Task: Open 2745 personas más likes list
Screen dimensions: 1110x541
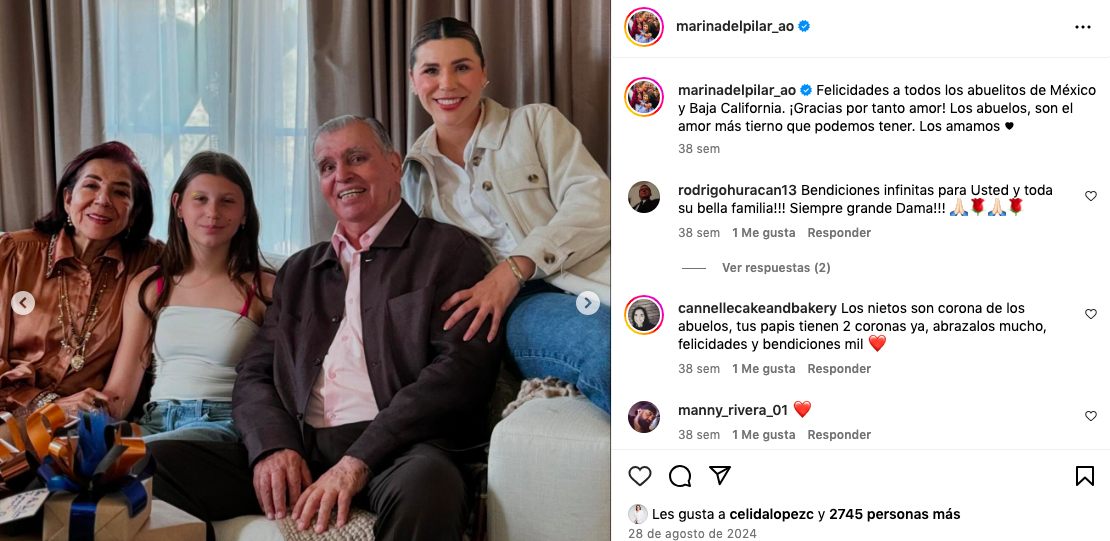Action: 895,514
